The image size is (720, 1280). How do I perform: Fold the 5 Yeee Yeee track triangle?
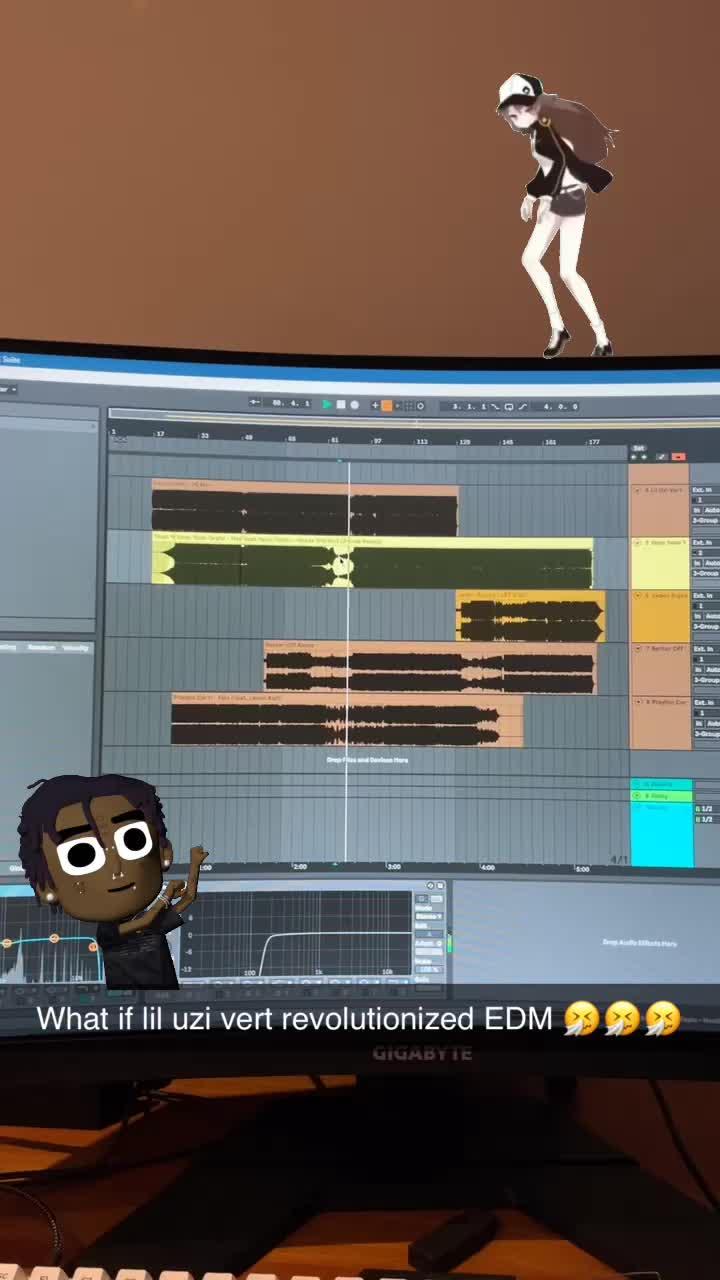[x=637, y=543]
